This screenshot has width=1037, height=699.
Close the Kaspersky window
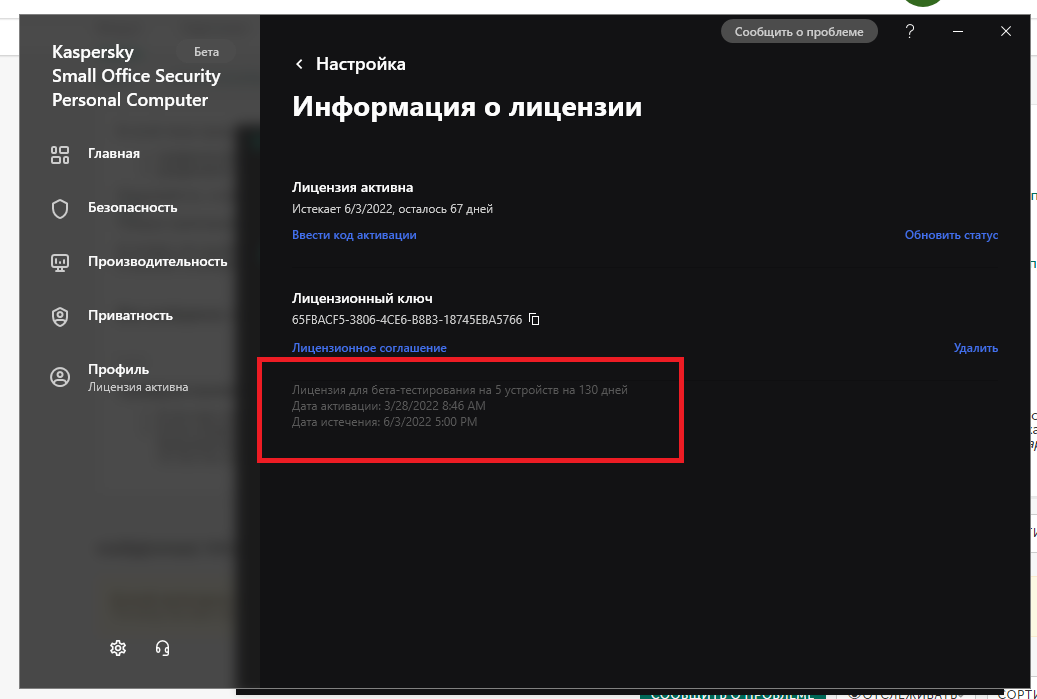(x=1006, y=31)
